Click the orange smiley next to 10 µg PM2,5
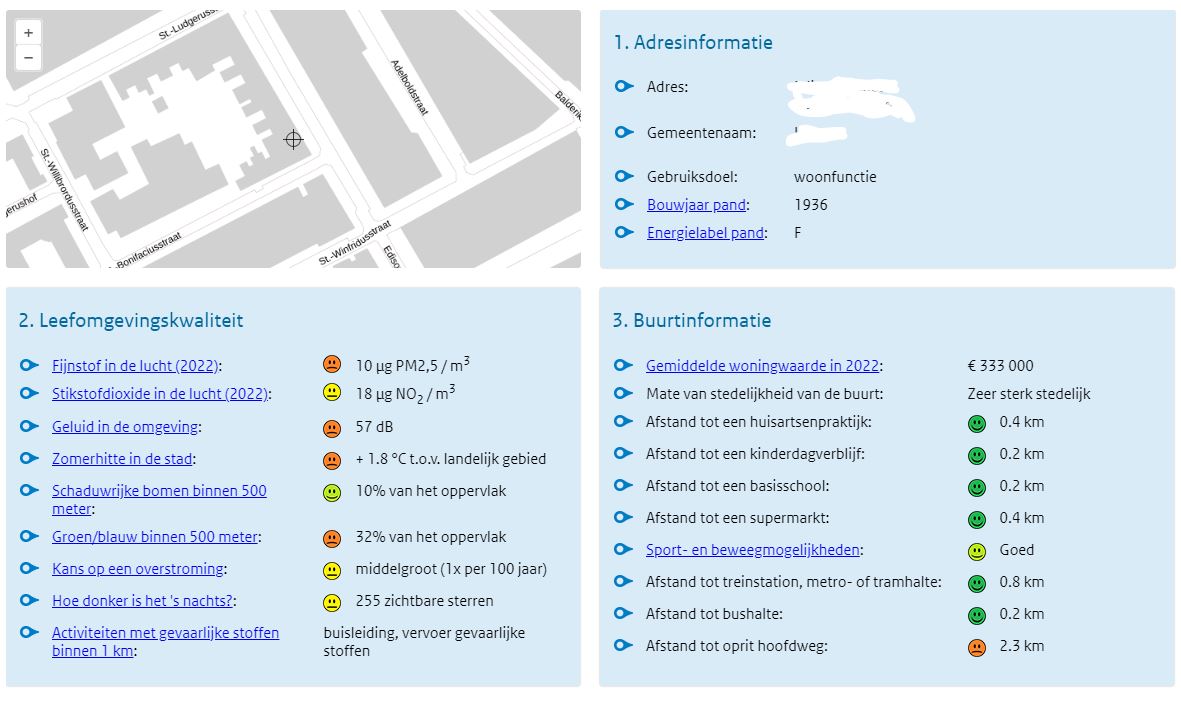1181x701 pixels. pos(331,364)
